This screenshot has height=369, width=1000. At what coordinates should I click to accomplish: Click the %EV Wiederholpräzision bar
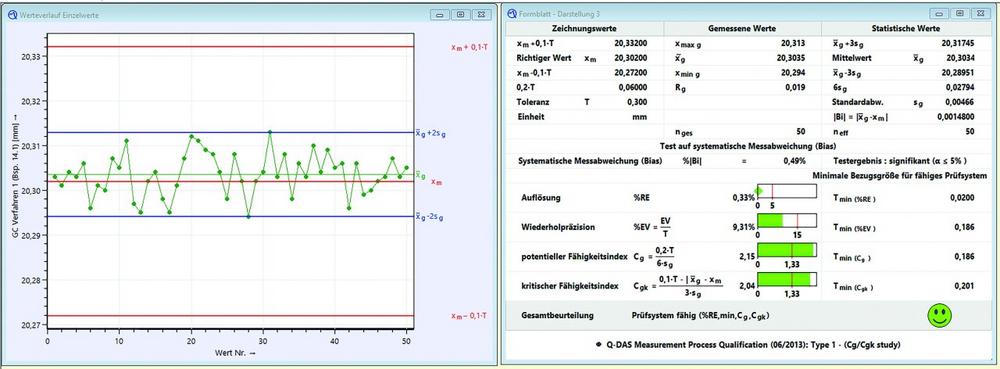coord(786,221)
